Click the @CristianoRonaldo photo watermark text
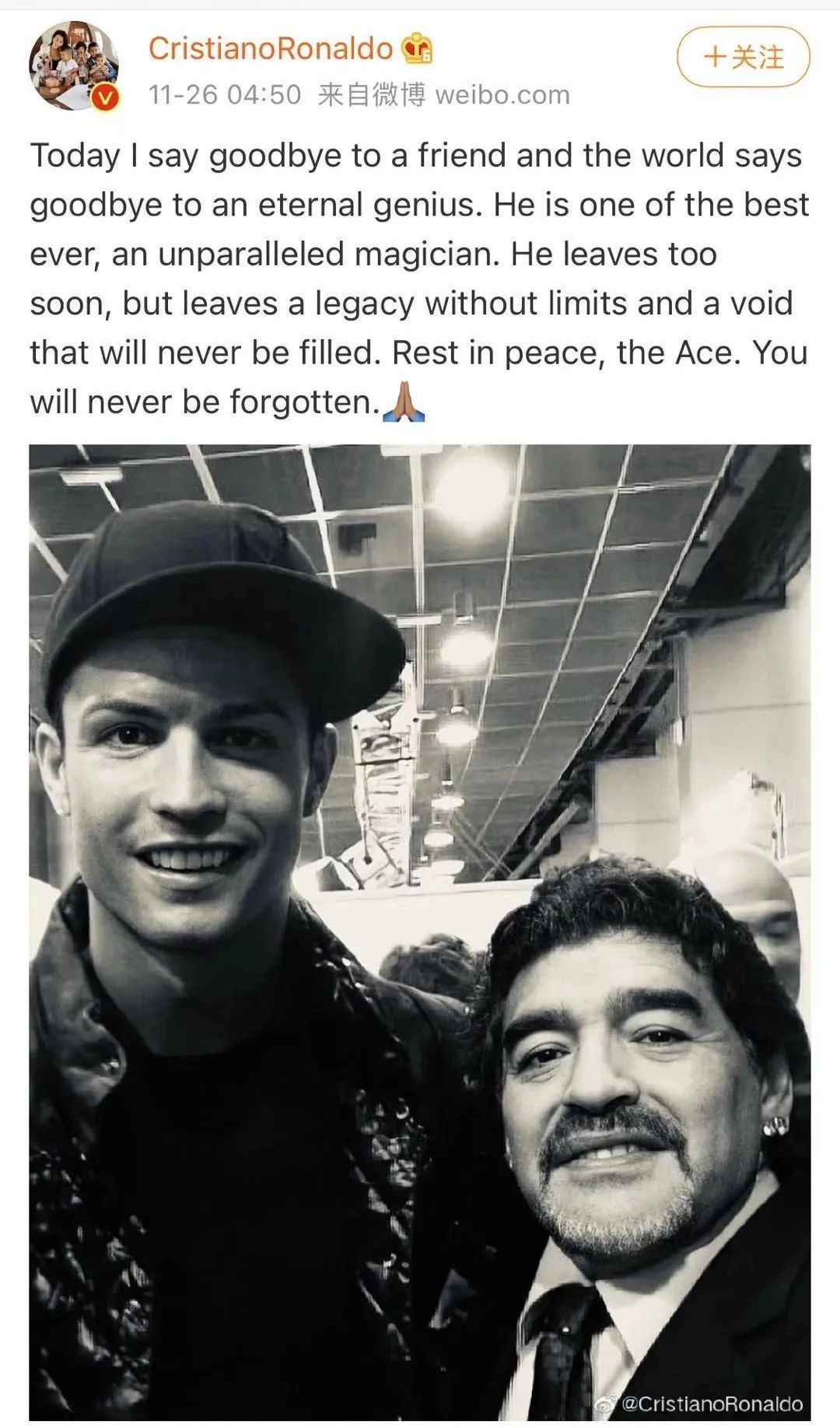Viewport: 840px width, 1428px height. pyautogui.click(x=712, y=1403)
